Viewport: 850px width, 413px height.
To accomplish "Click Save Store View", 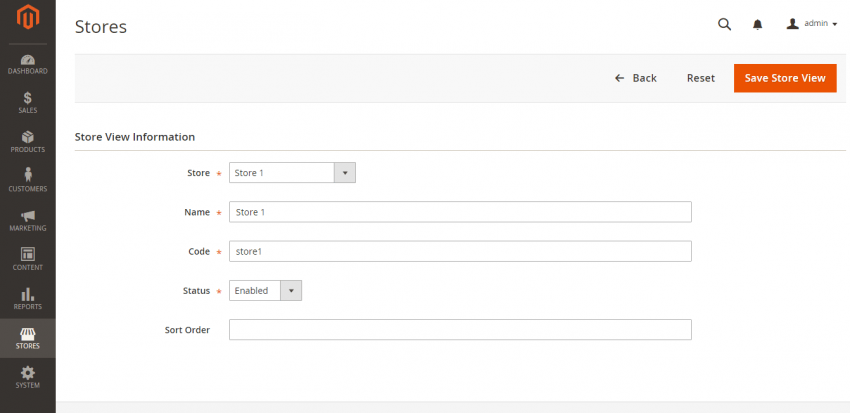I will click(785, 78).
